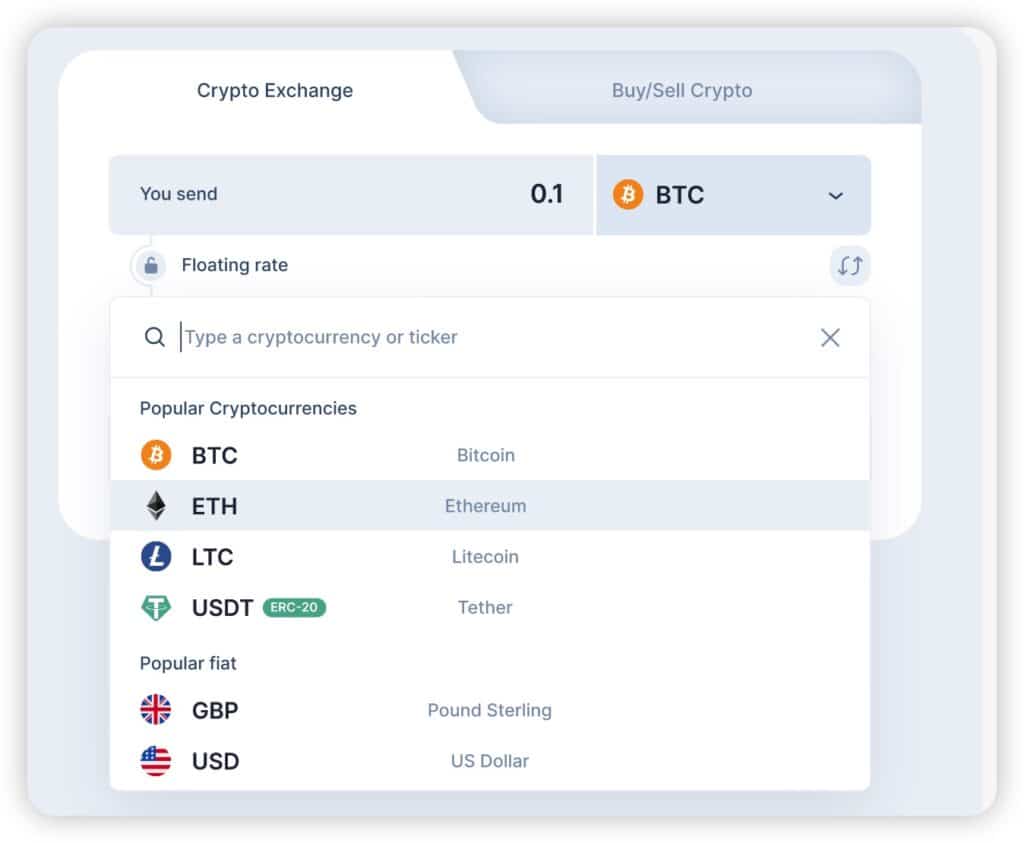Switch to the Crypto Exchange tab
This screenshot has height=843, width=1024.
coord(275,91)
